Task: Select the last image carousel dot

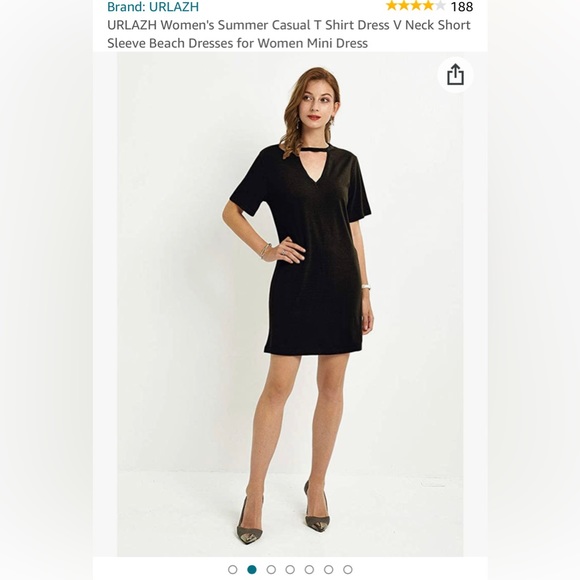Action: tap(348, 569)
